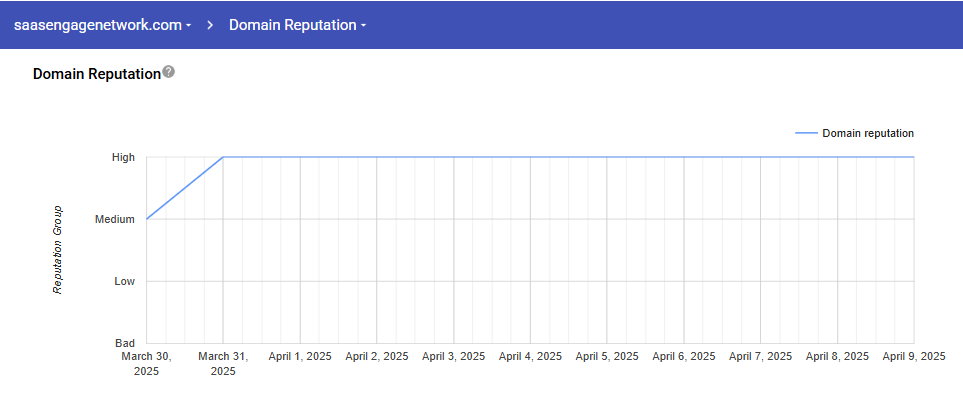Screen dimensions: 963x403
Task: Select the 'Domain reputation' legend label
Action: [x=867, y=133]
